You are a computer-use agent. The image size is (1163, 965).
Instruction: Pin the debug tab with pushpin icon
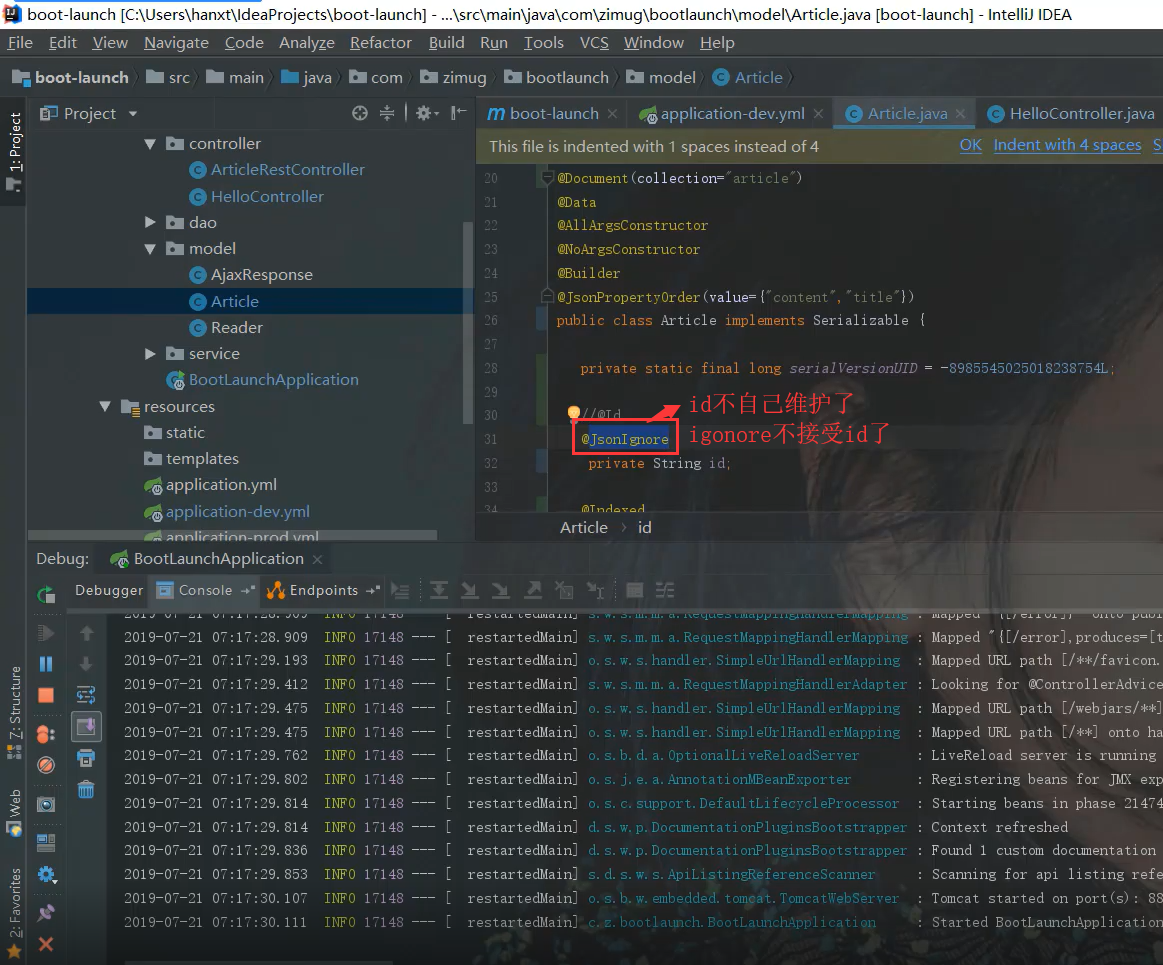46,912
